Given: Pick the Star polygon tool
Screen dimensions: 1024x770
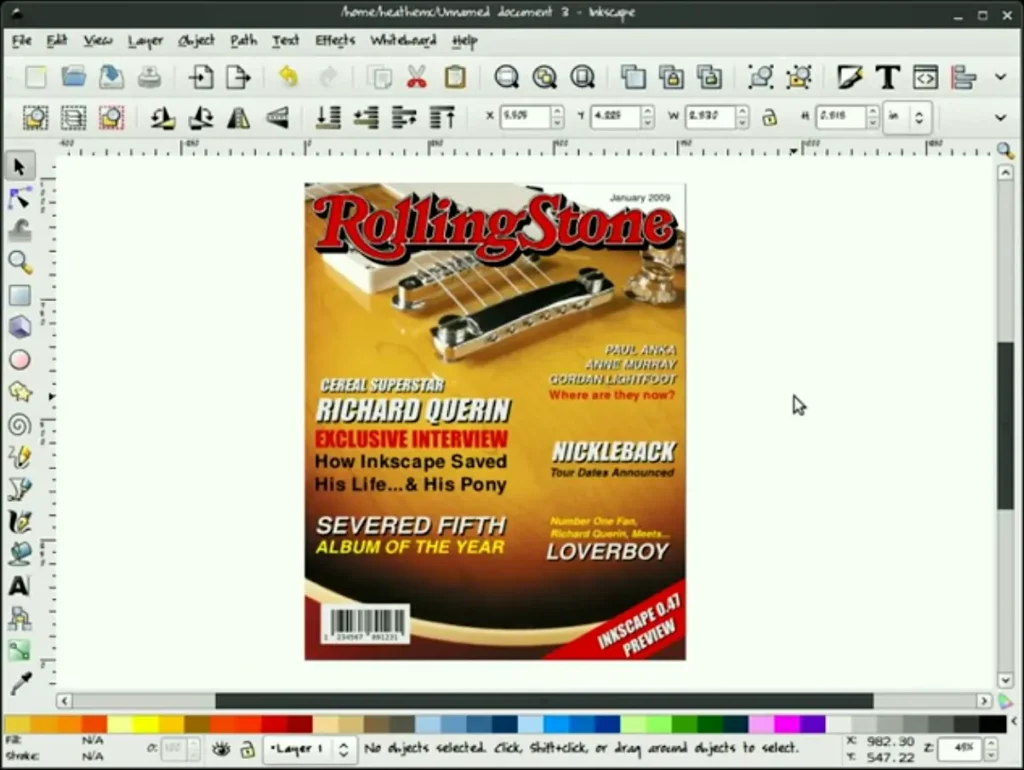Looking at the screenshot, I should (20, 392).
